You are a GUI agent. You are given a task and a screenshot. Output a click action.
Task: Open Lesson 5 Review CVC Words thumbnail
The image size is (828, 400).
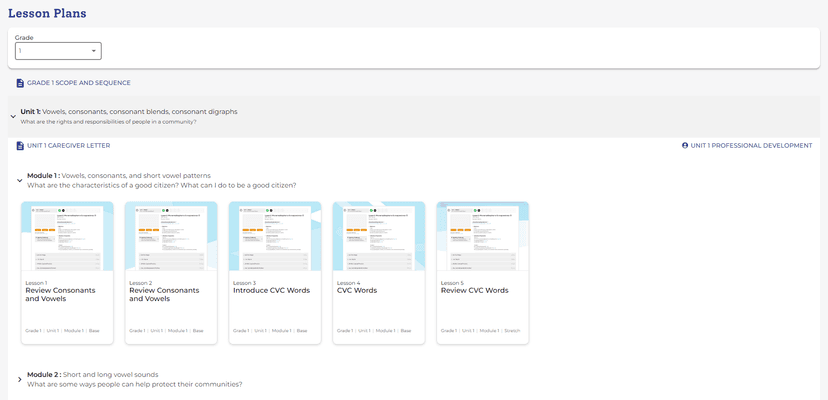click(x=483, y=236)
